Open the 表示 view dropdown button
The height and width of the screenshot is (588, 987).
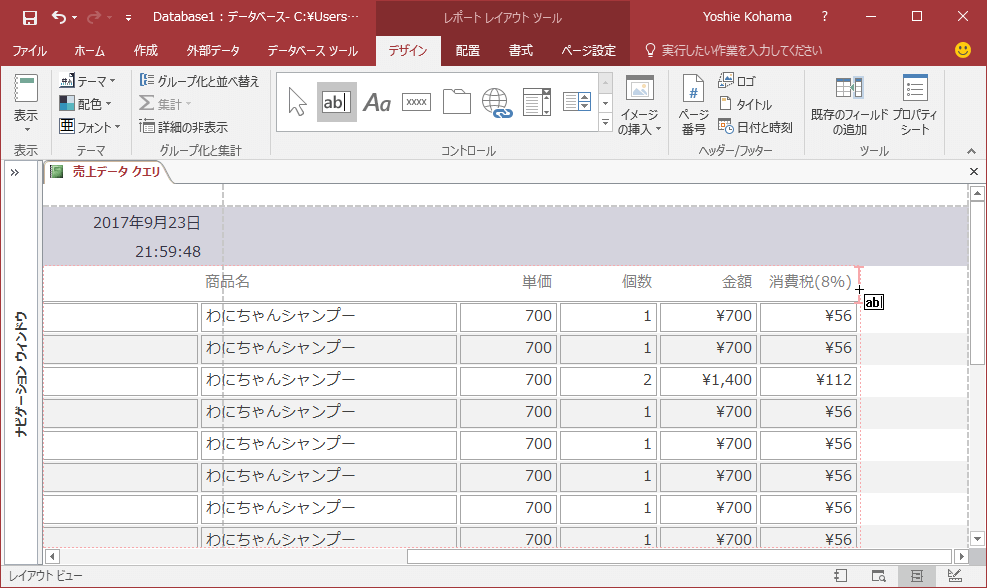pyautogui.click(x=26, y=104)
